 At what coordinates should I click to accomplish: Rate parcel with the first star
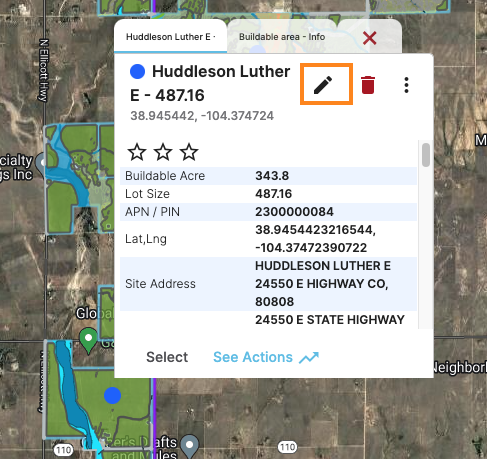point(137,152)
